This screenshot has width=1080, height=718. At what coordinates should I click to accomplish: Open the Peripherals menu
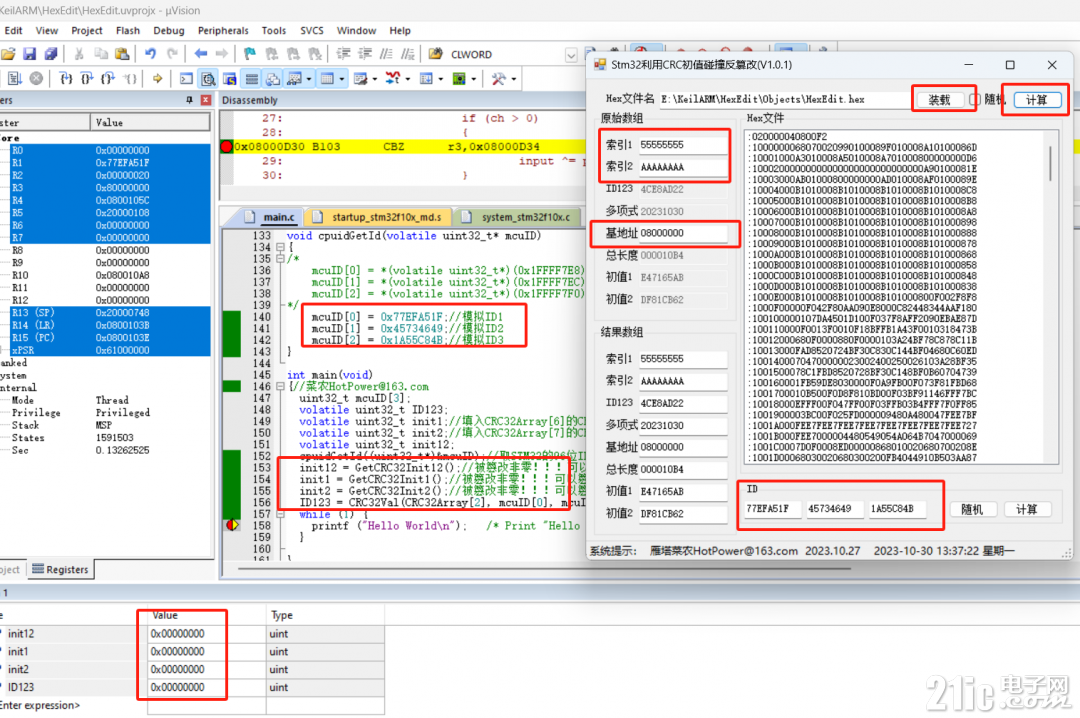[x=223, y=30]
